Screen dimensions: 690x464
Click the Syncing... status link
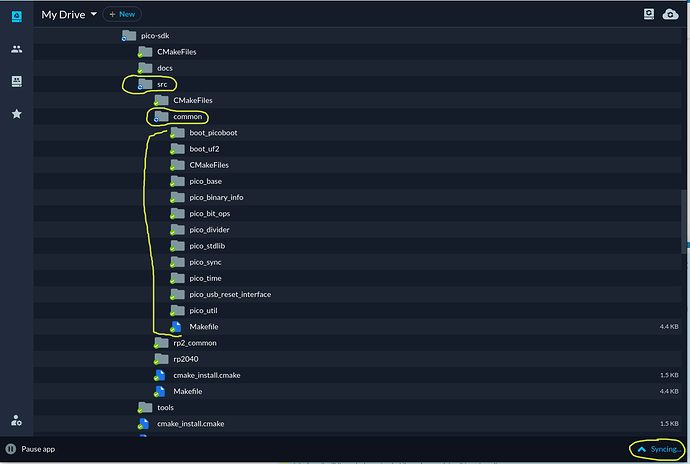pyautogui.click(x=666, y=449)
